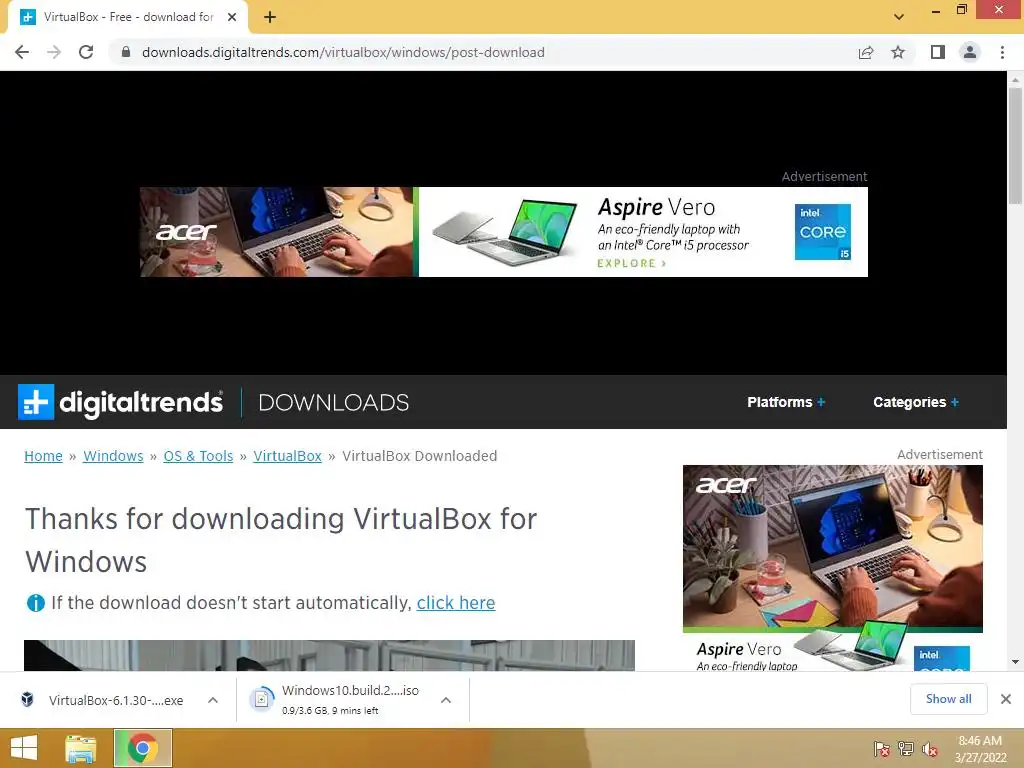This screenshot has height=768, width=1024.
Task: Click the scrollbar down arrow
Action: click(1015, 662)
